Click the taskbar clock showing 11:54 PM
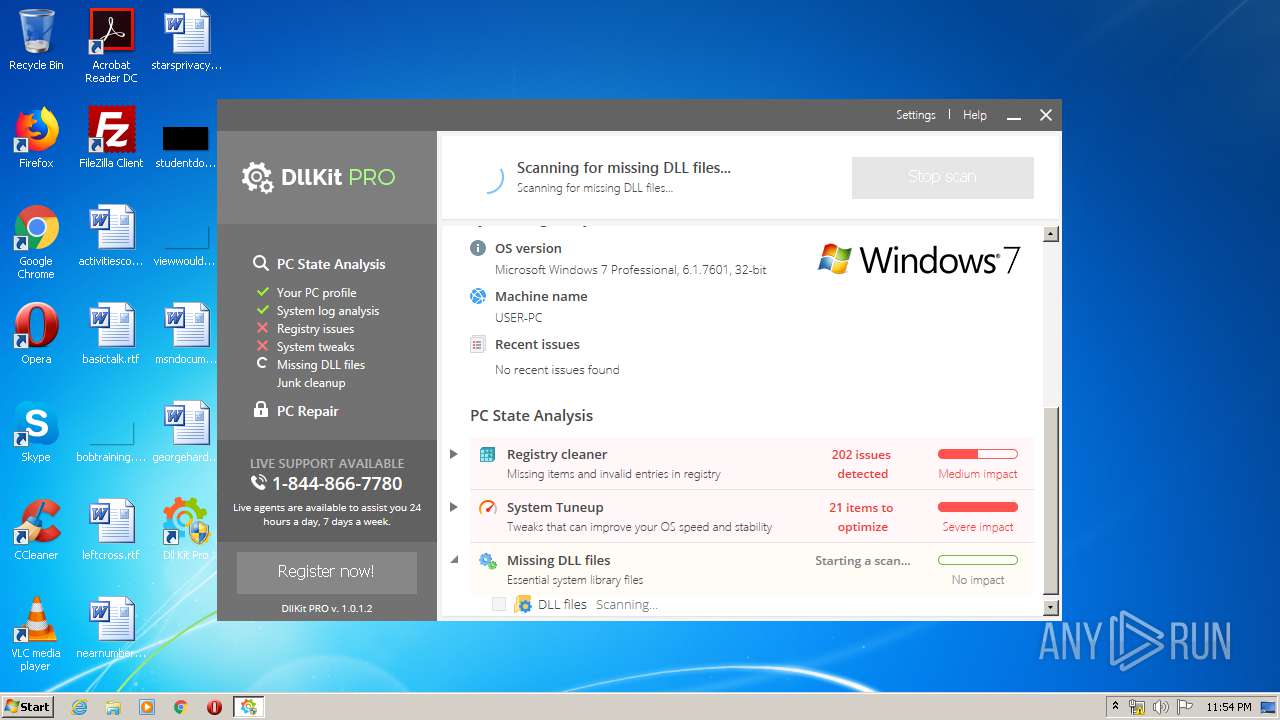The width and height of the screenshot is (1280, 720). (x=1229, y=707)
